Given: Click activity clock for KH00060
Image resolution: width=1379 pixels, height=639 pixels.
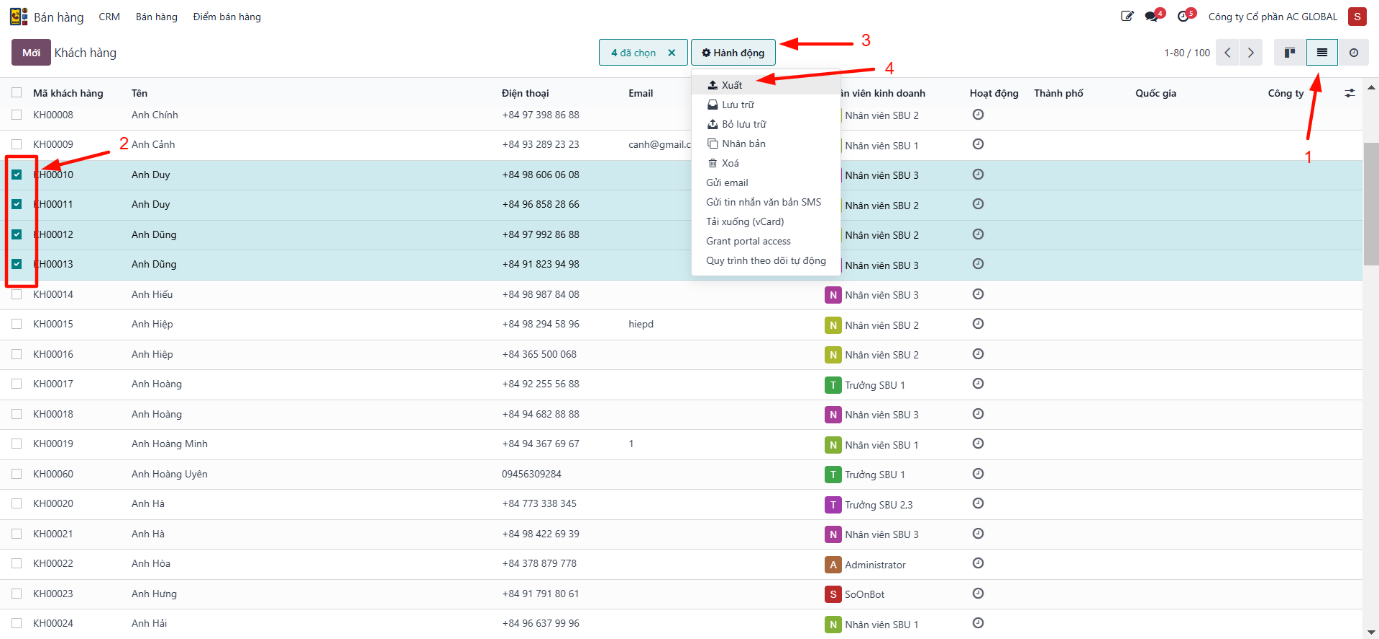Looking at the screenshot, I should (x=978, y=473).
